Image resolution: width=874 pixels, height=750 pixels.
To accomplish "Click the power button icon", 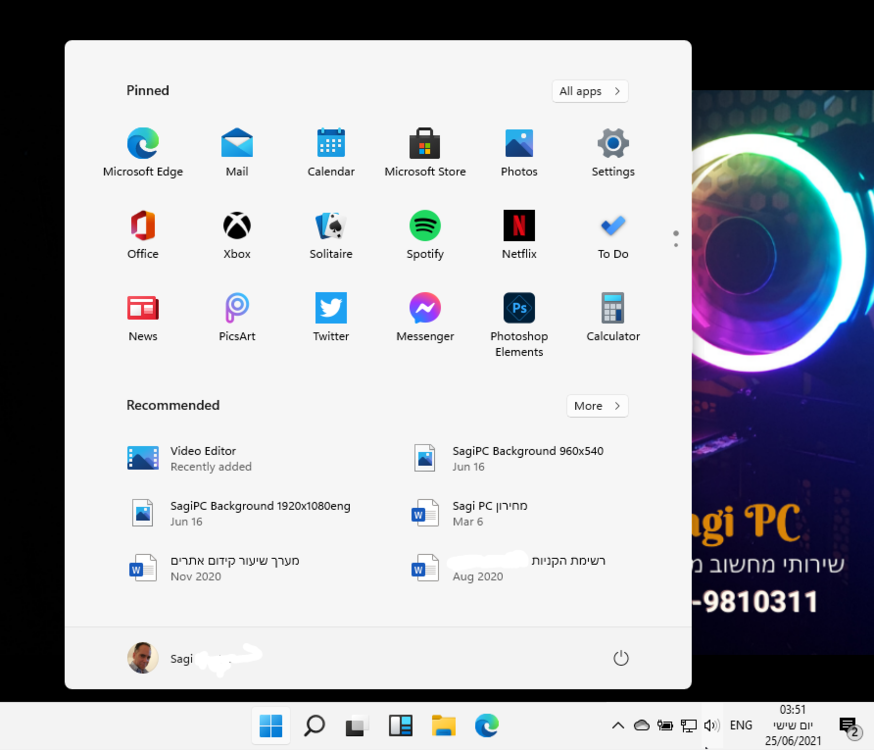I will 621,658.
